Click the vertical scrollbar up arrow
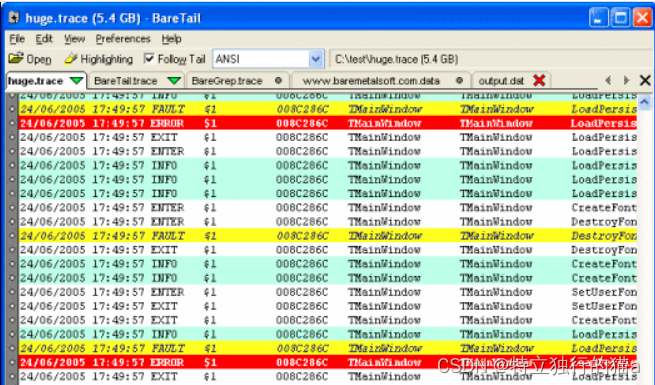The image size is (655, 385). tap(644, 101)
